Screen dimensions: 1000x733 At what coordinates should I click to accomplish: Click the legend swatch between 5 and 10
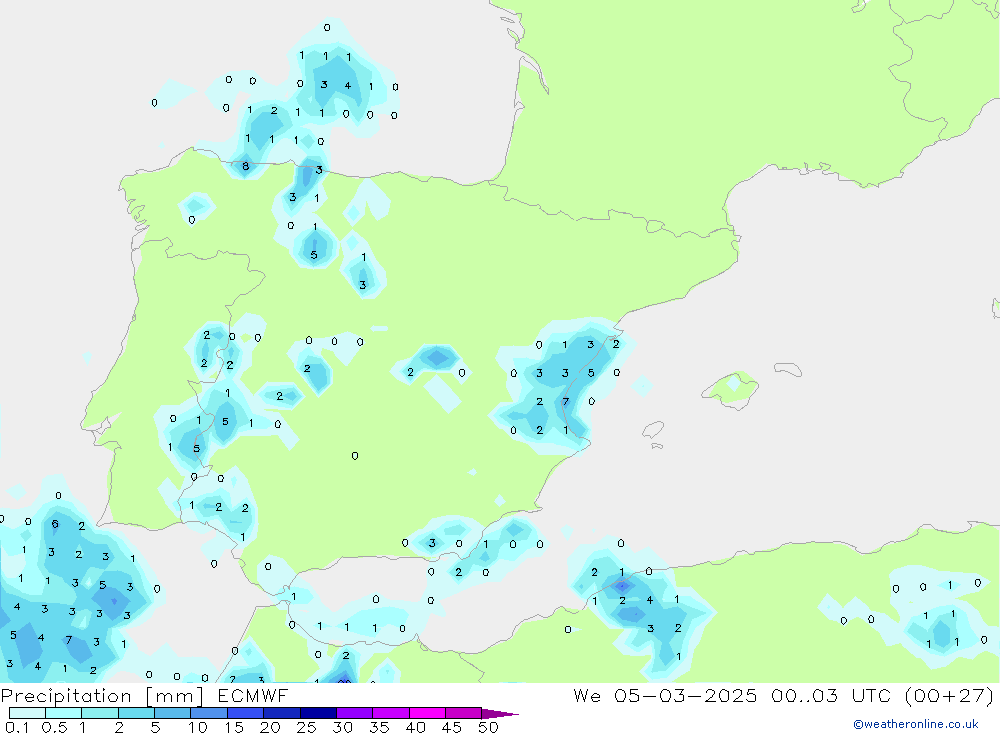173,713
